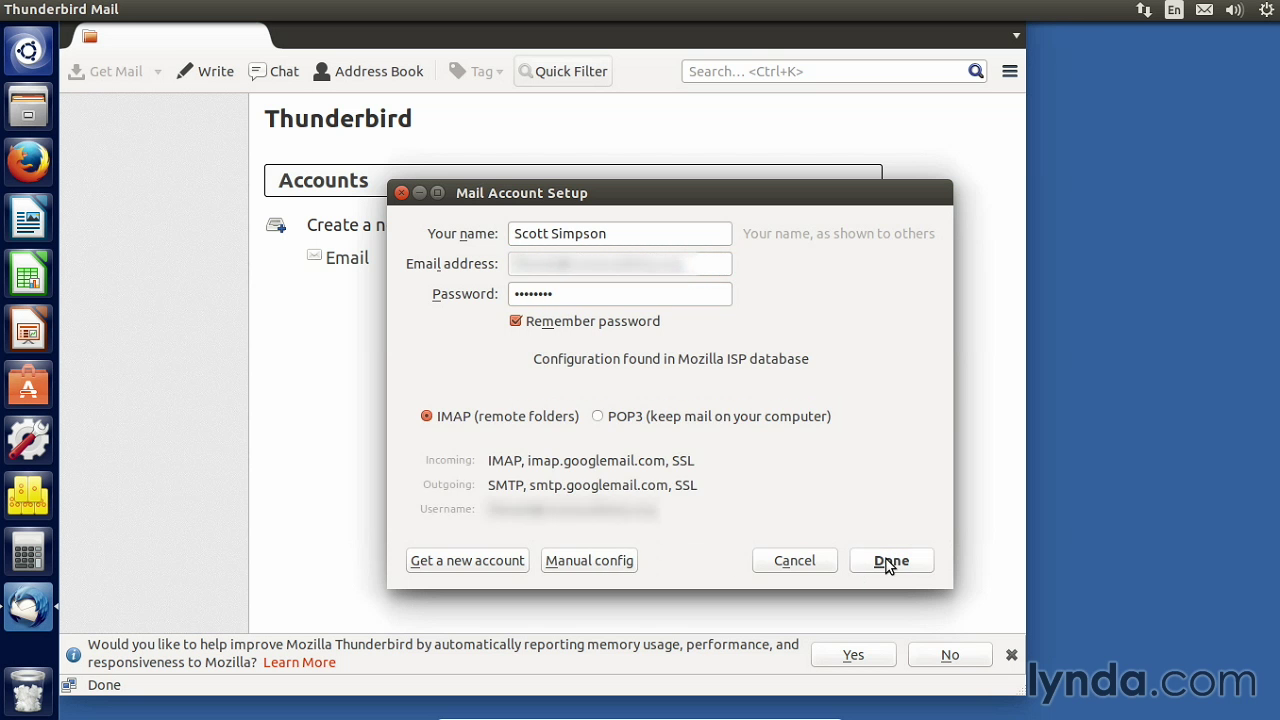Click No on the telemetry prompt
This screenshot has width=1280, height=720.
[x=950, y=655]
